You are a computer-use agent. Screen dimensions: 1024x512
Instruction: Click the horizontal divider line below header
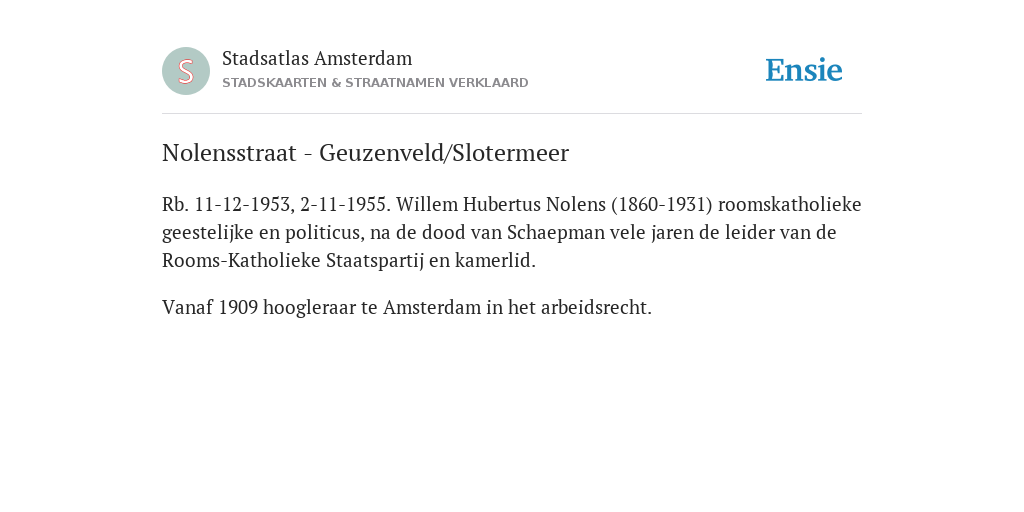click(x=512, y=114)
